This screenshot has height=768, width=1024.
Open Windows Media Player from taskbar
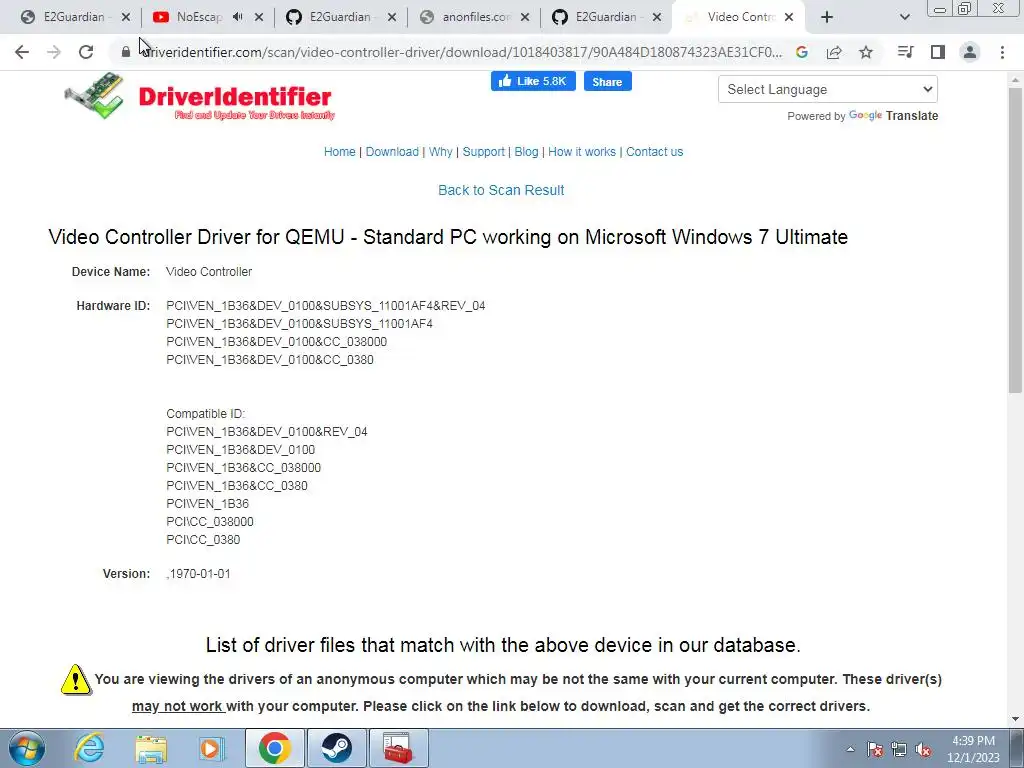[212, 748]
